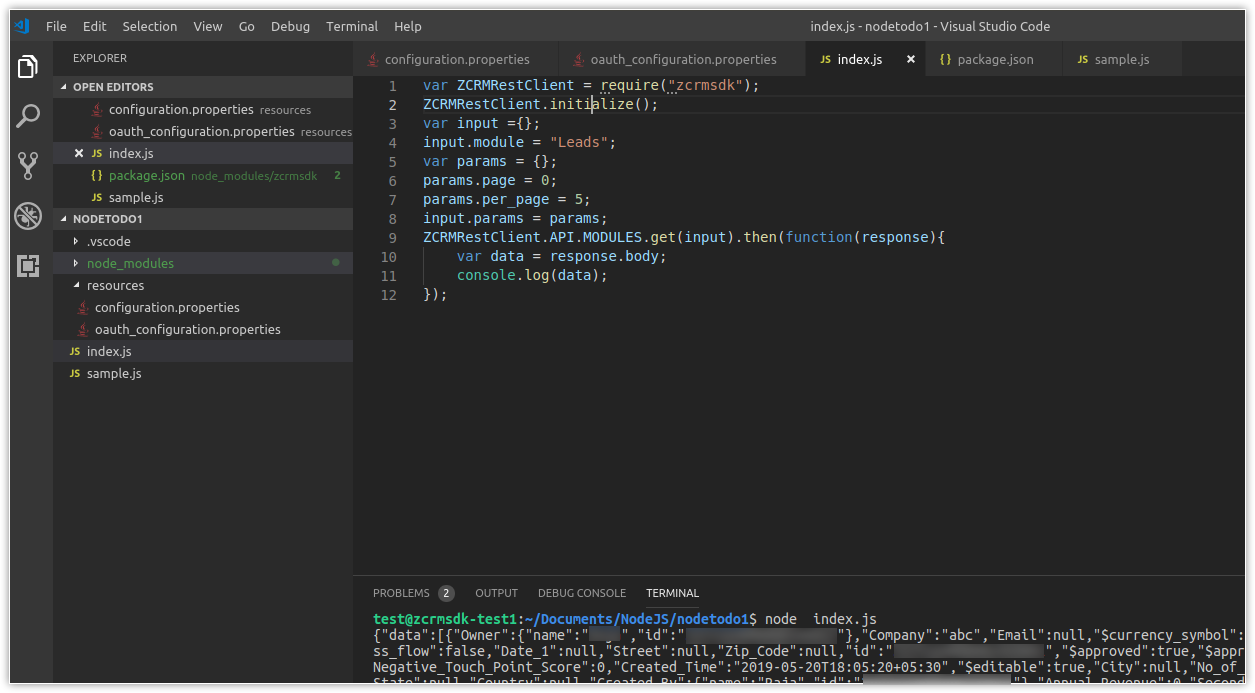Click line 10 in the code editor
This screenshot has height=693, width=1255.
pos(560,257)
